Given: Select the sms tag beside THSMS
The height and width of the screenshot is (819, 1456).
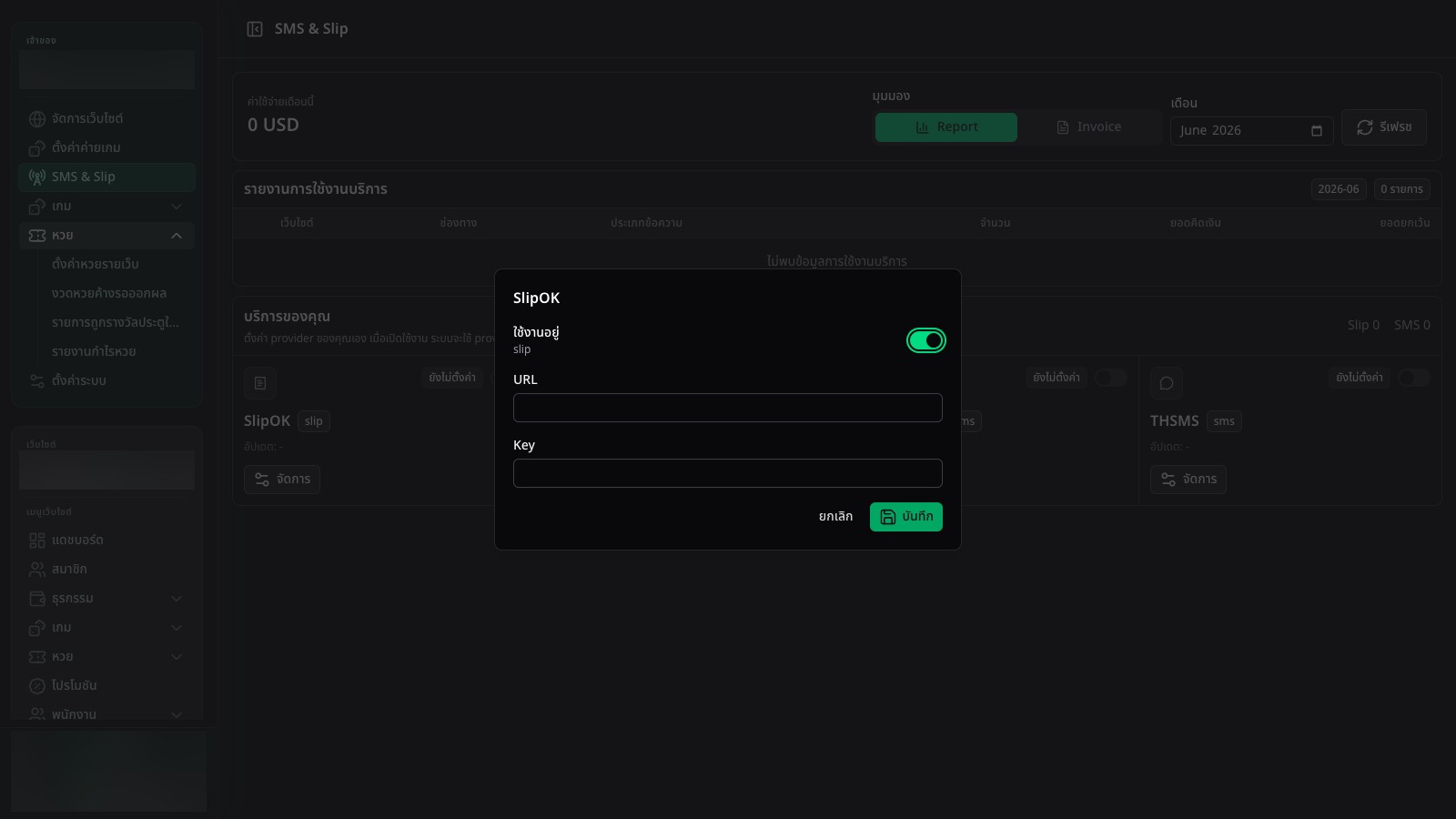Looking at the screenshot, I should click(1224, 421).
